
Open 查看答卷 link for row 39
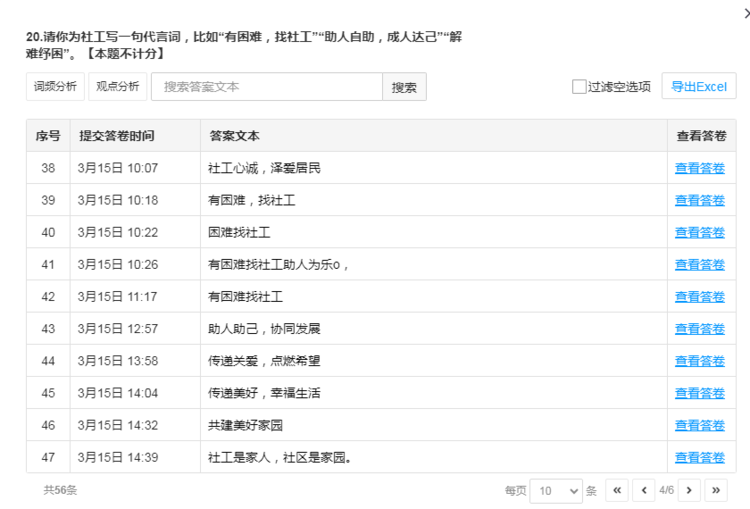point(699,200)
